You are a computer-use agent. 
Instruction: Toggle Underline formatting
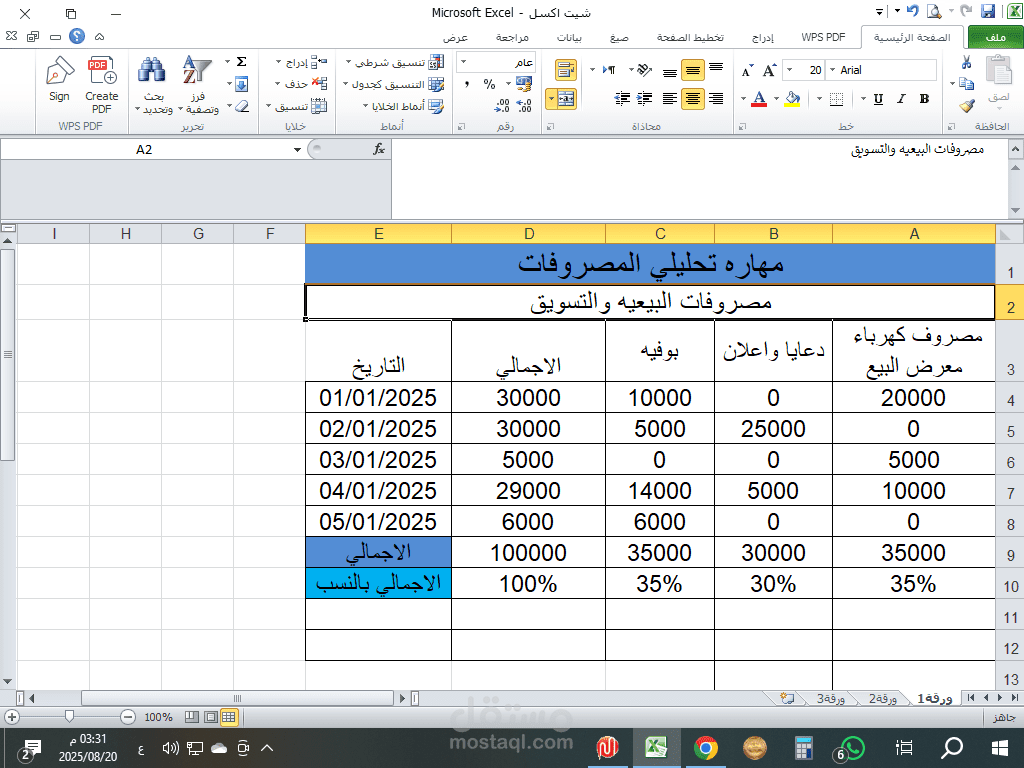pyautogui.click(x=878, y=99)
